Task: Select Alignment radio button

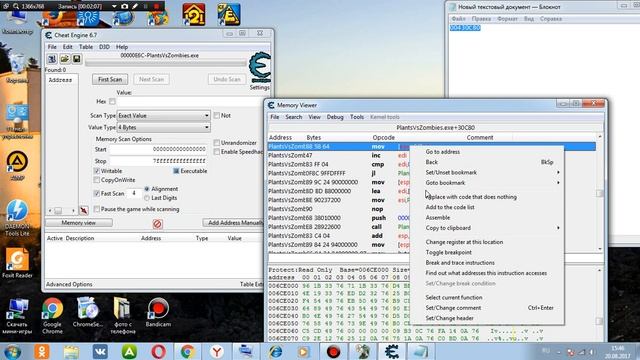Action: (x=147, y=189)
